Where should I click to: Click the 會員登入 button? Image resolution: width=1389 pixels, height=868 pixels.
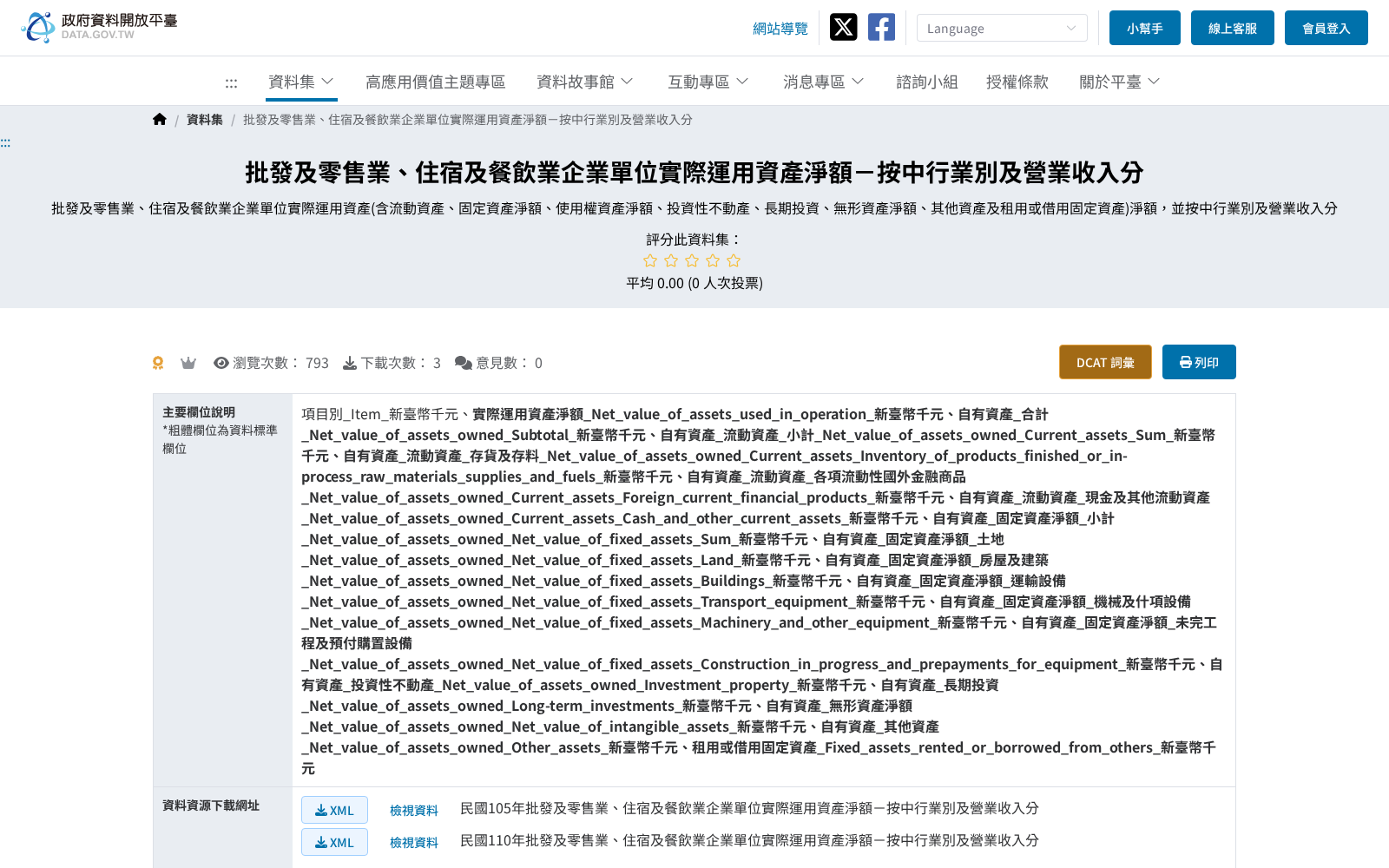coord(1326,28)
